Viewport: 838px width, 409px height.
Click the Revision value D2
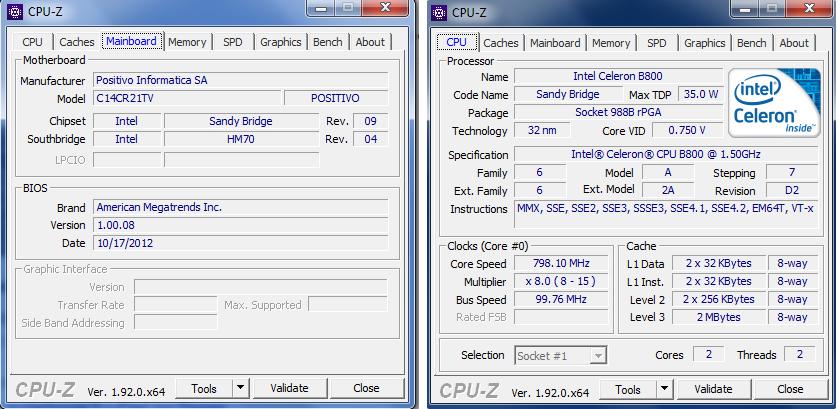792,190
